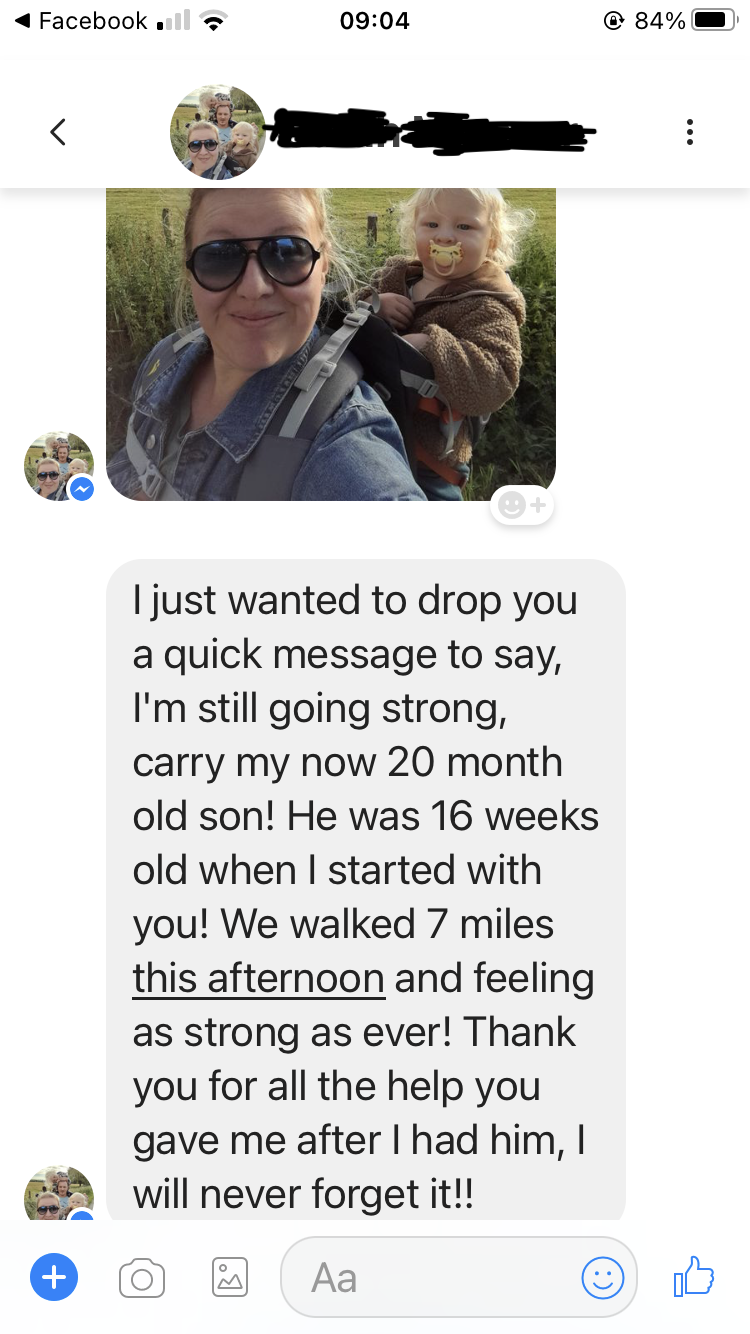Tap the sender avatar beside the text message
The height and width of the screenshot is (1334, 750).
[58, 1192]
